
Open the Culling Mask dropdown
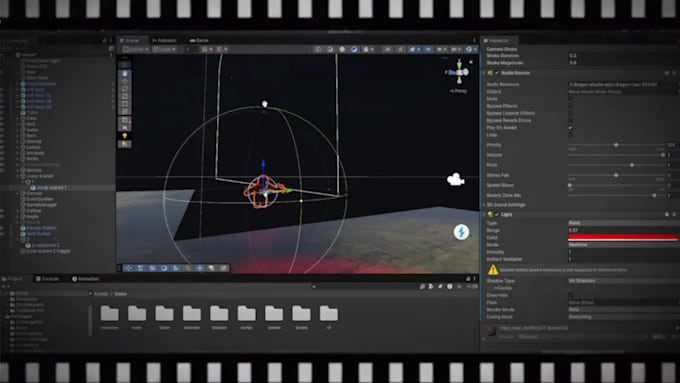[623, 317]
